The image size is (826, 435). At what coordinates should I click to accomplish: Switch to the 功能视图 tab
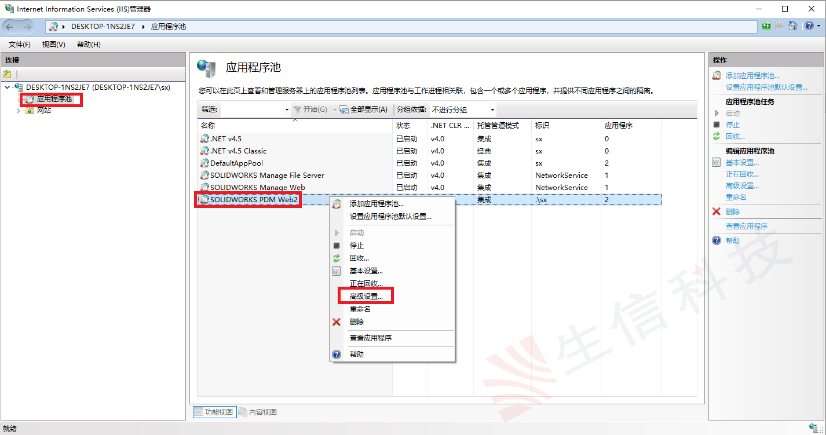tap(214, 412)
